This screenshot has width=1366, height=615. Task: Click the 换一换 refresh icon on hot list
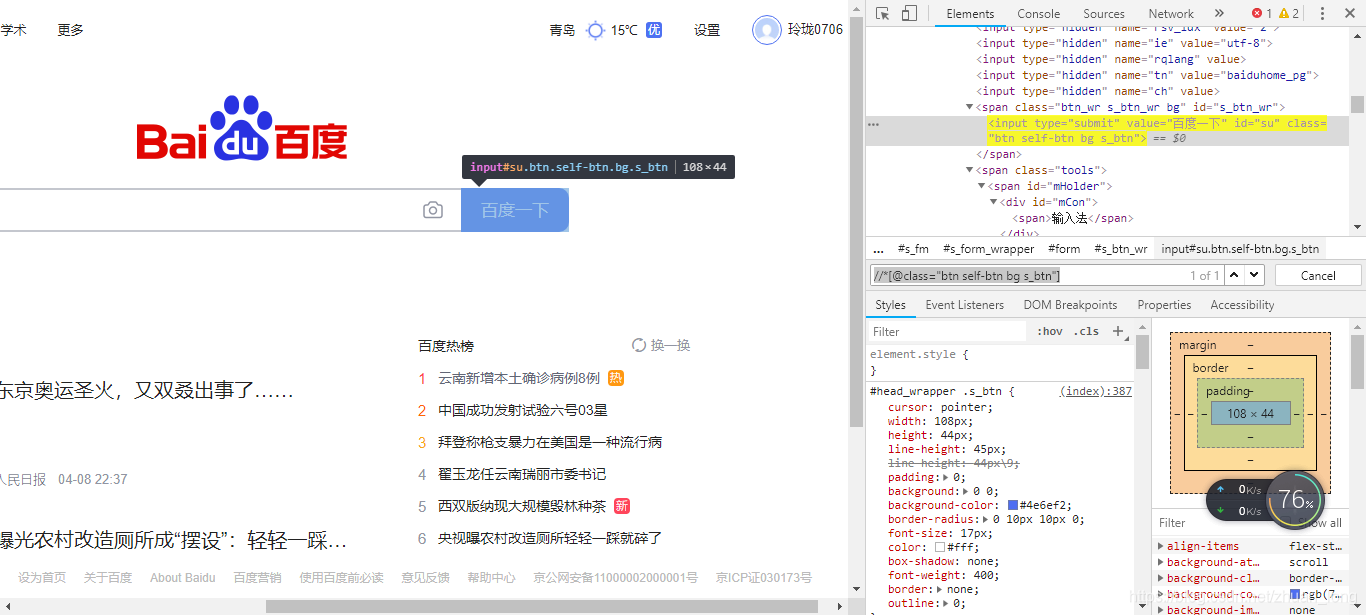coord(640,345)
